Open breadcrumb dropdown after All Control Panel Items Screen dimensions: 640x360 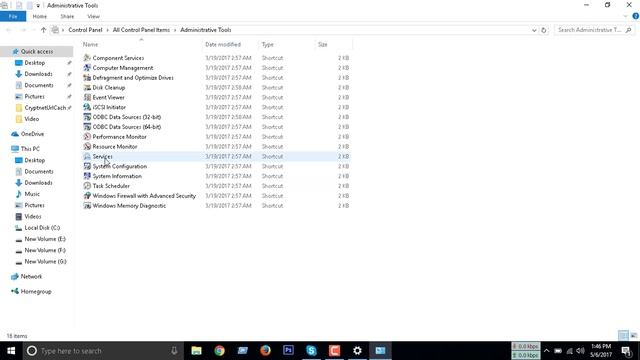175,30
